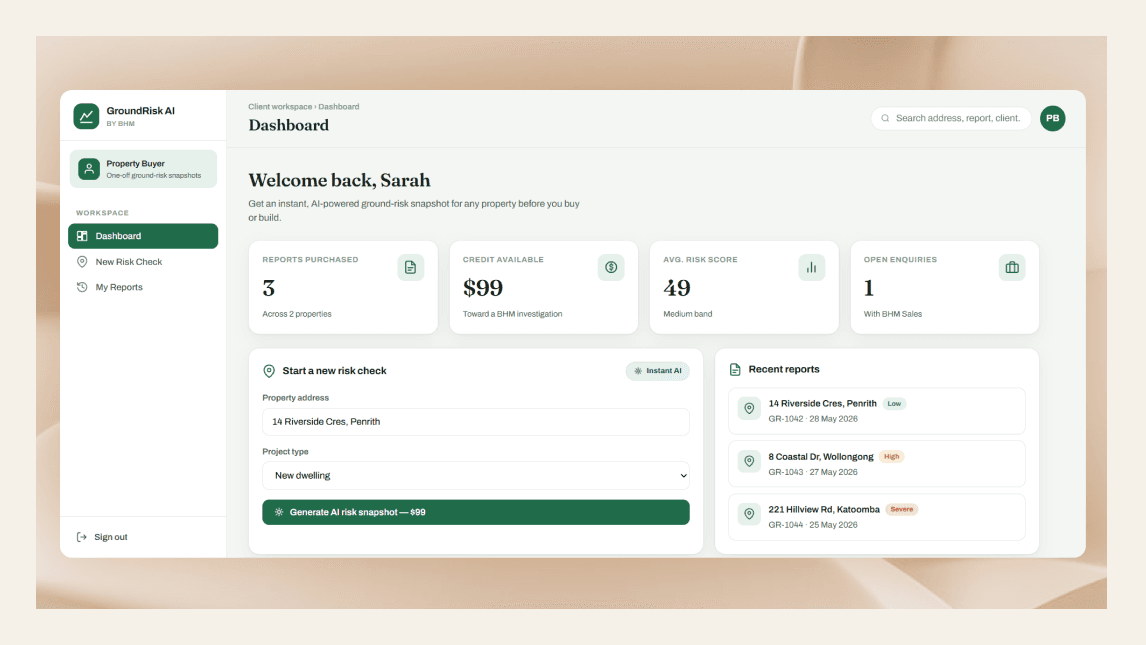Open the 221 Hillview Rd, Katoomba report

pos(876,517)
